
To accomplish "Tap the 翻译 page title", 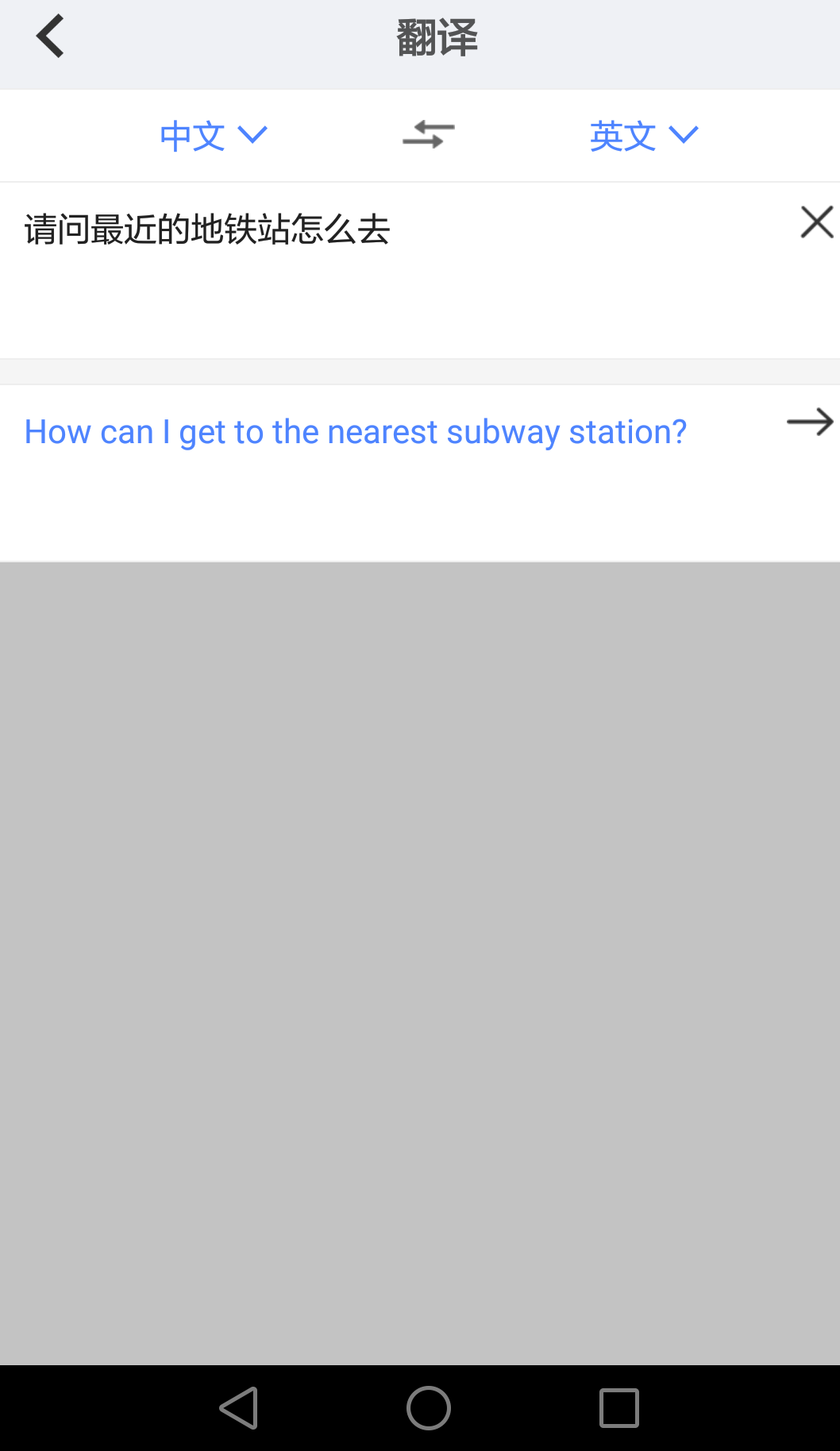I will [x=437, y=38].
